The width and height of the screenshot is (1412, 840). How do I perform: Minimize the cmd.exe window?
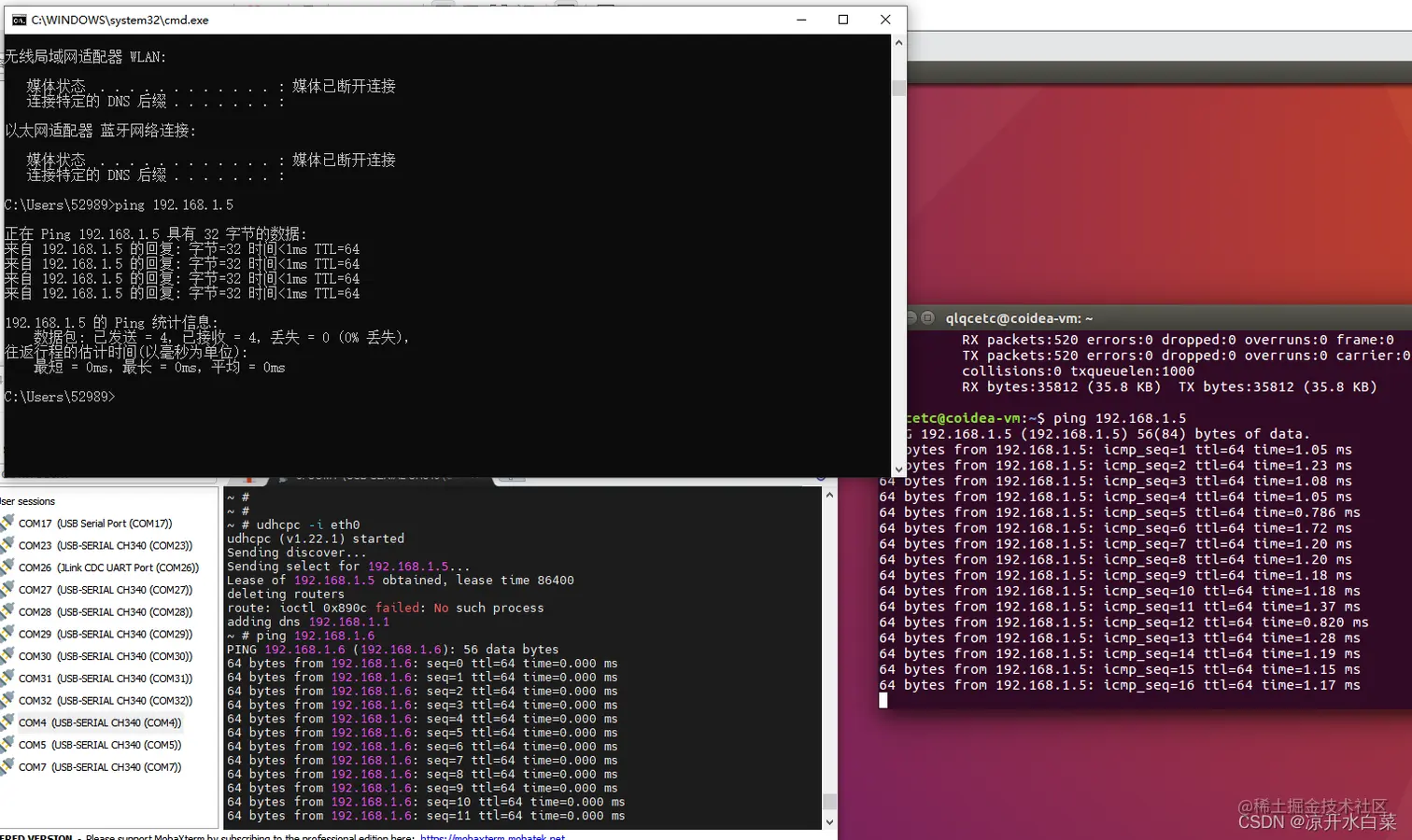coord(801,20)
